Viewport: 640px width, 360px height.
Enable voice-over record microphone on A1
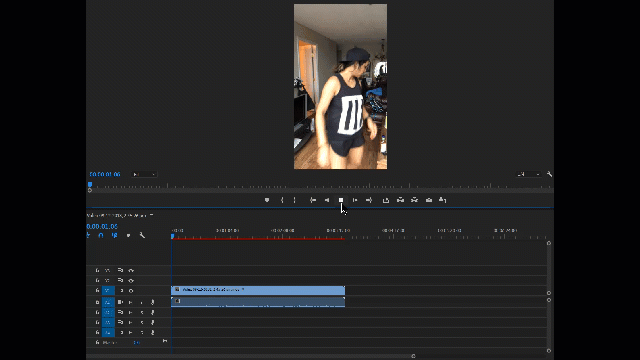pos(153,302)
